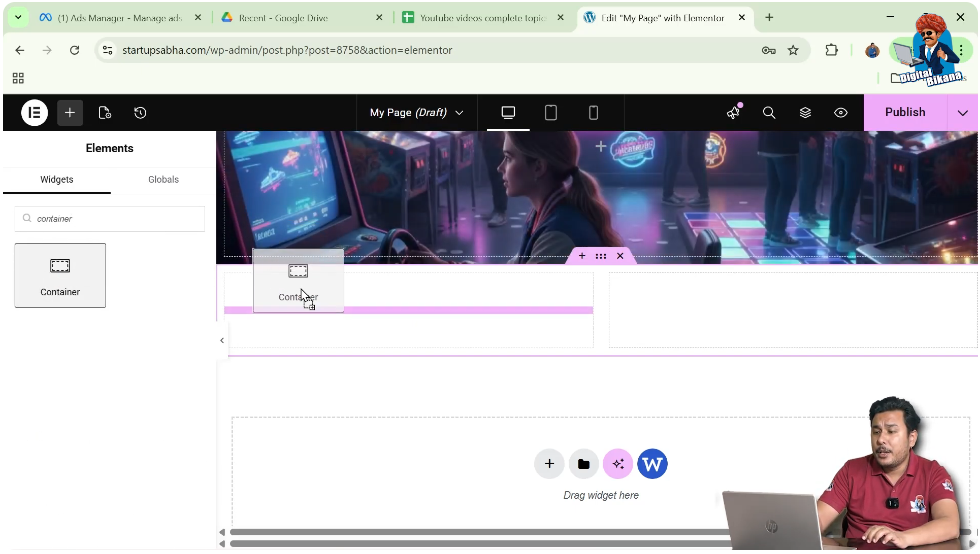Open the Document Settings icon
Image resolution: width=980 pixels, height=554 pixels.
(x=105, y=113)
